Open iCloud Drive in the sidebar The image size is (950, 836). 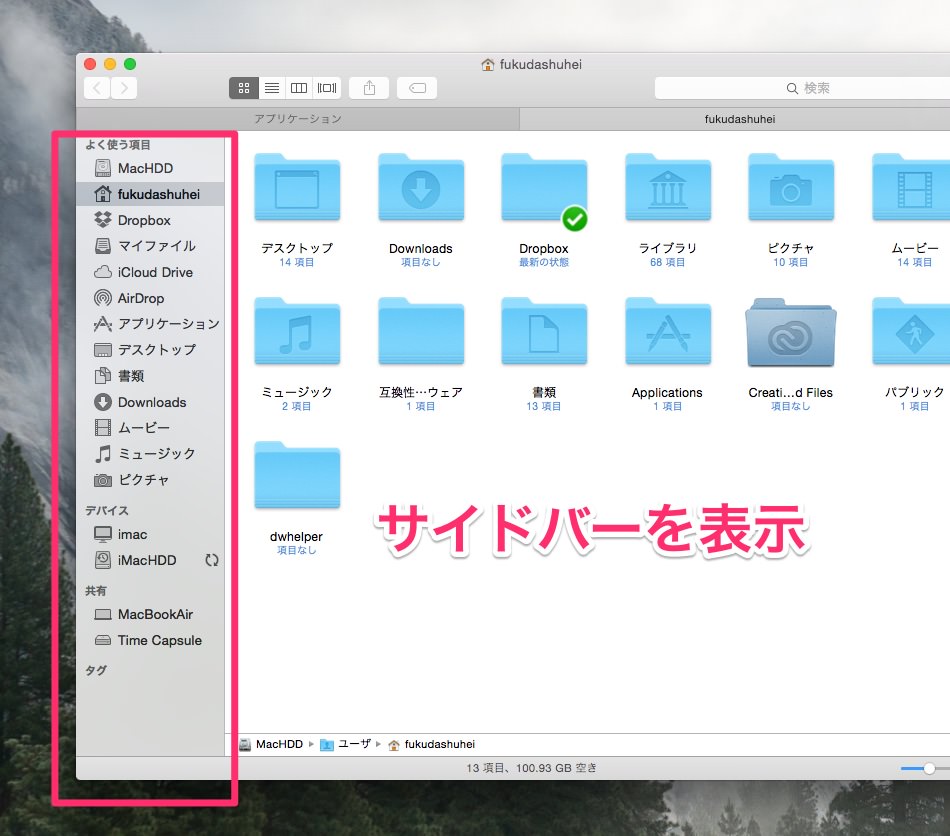pyautogui.click(x=150, y=272)
